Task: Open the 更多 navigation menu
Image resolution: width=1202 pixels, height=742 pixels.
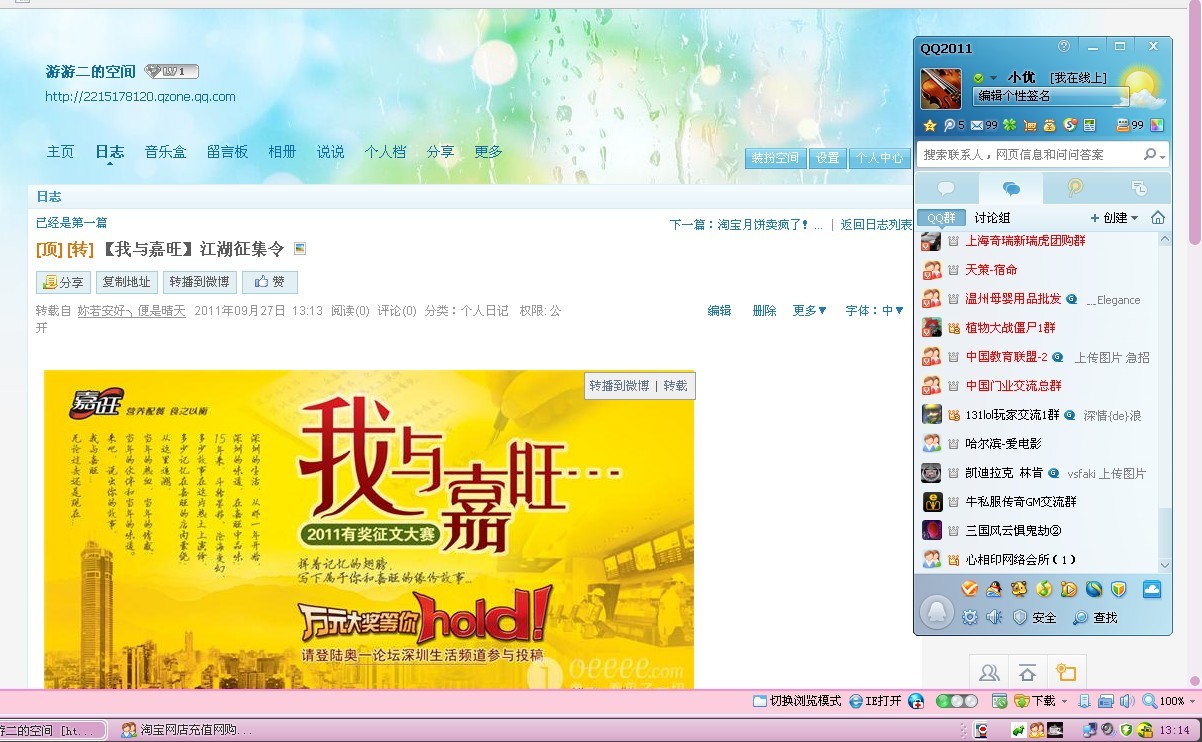Action: pos(488,152)
